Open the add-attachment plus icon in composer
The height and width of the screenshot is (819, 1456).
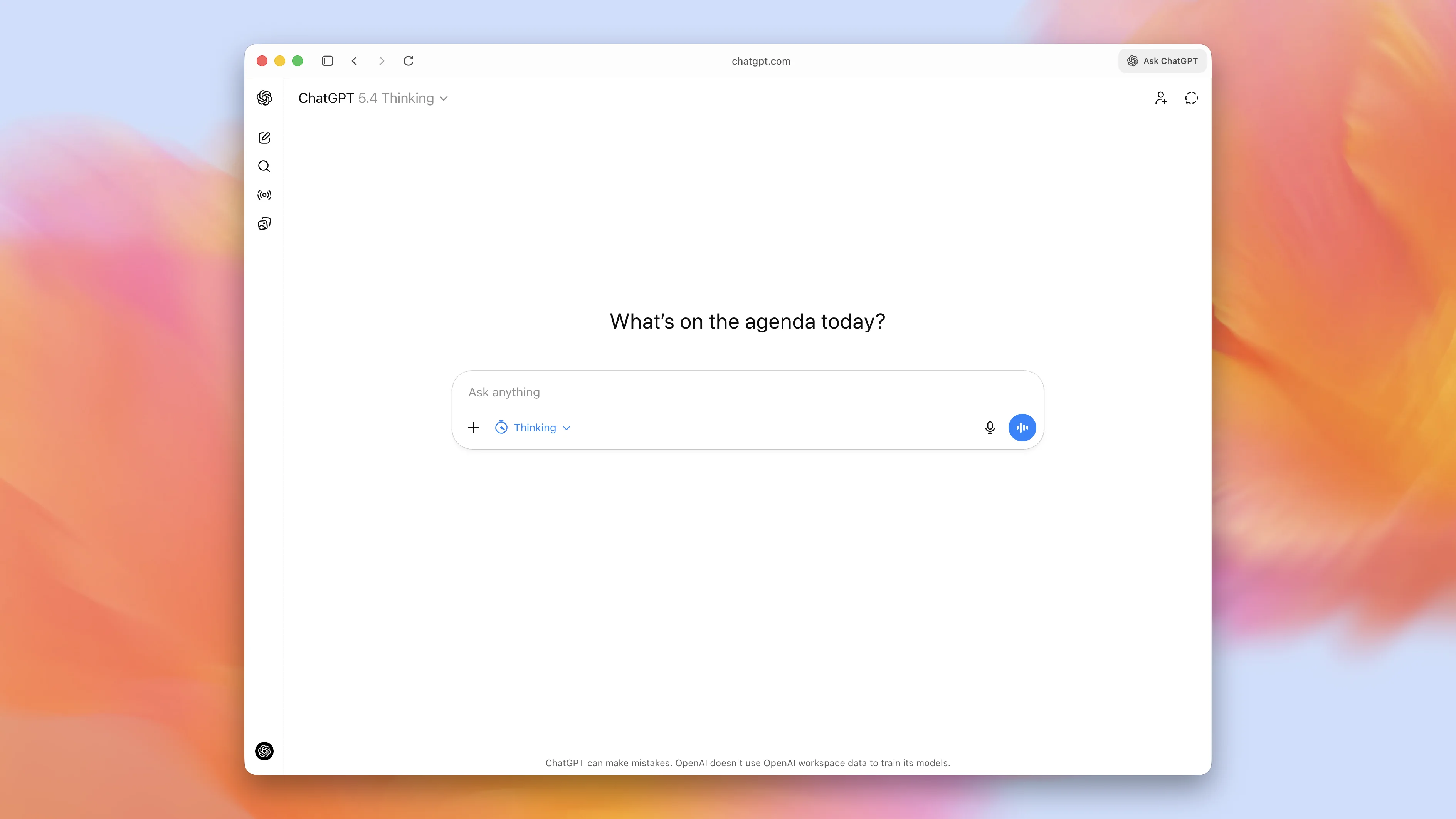tap(473, 428)
